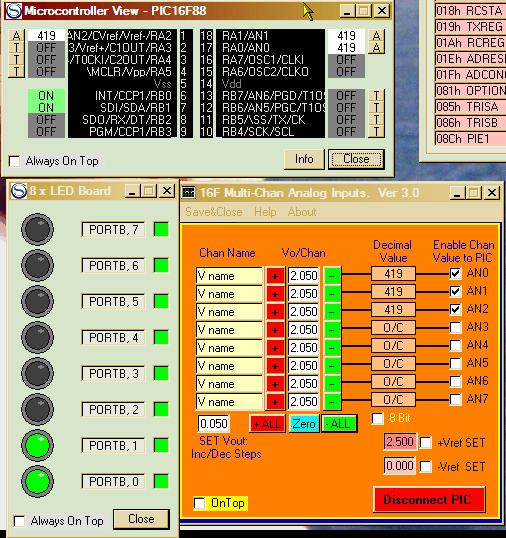Click the green minus button for AN5 row
Screen dimensions: 506x538
click(x=332, y=366)
